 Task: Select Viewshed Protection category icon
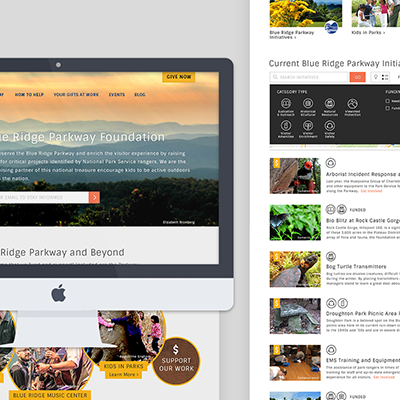[352, 103]
